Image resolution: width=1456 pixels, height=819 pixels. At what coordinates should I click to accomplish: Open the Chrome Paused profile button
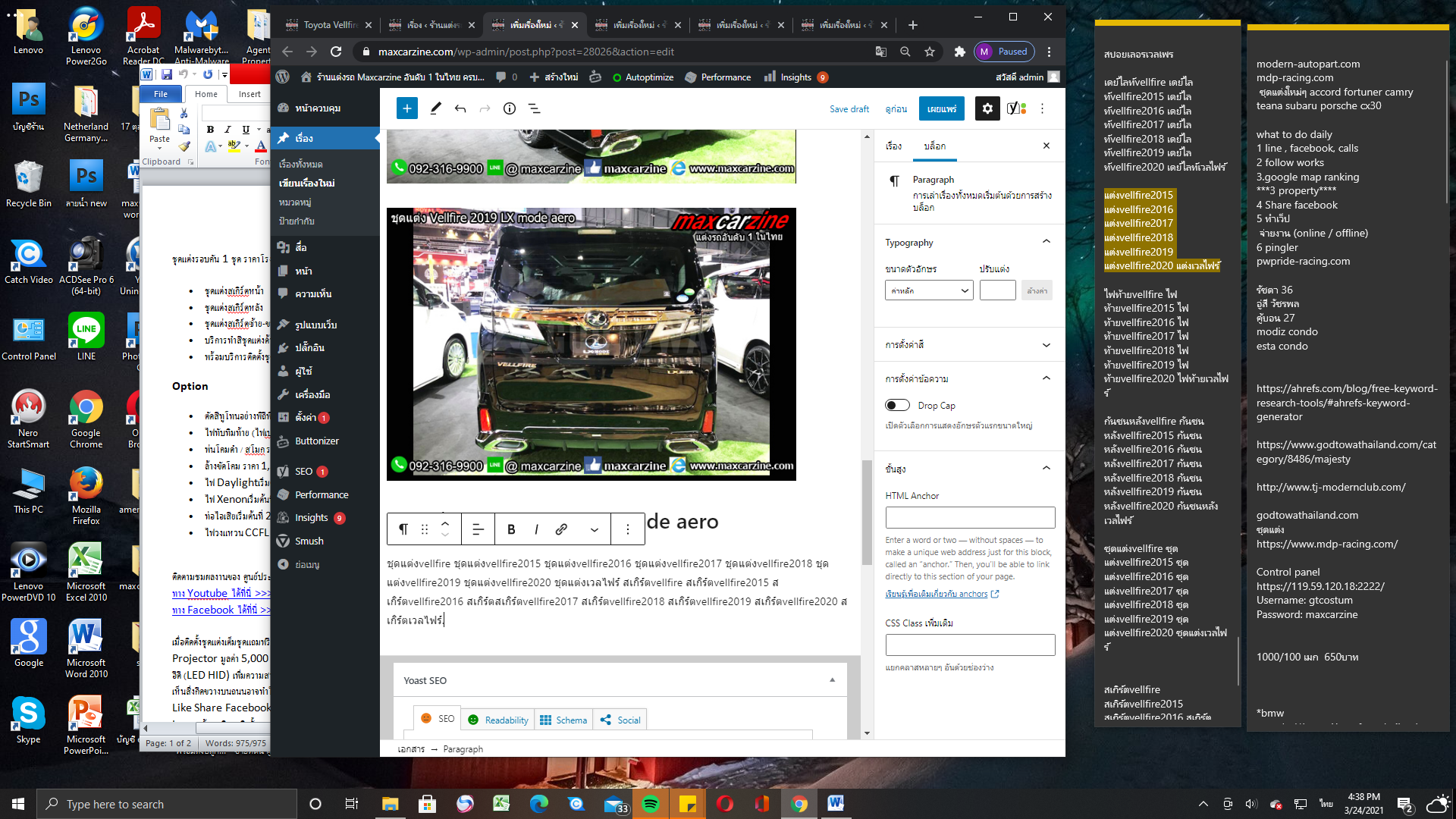point(1005,52)
